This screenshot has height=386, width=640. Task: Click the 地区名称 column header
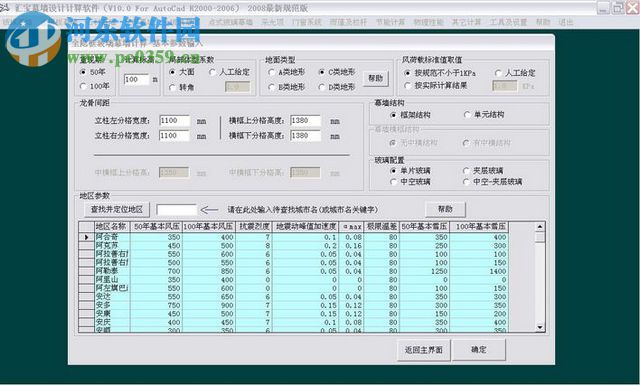click(x=112, y=227)
